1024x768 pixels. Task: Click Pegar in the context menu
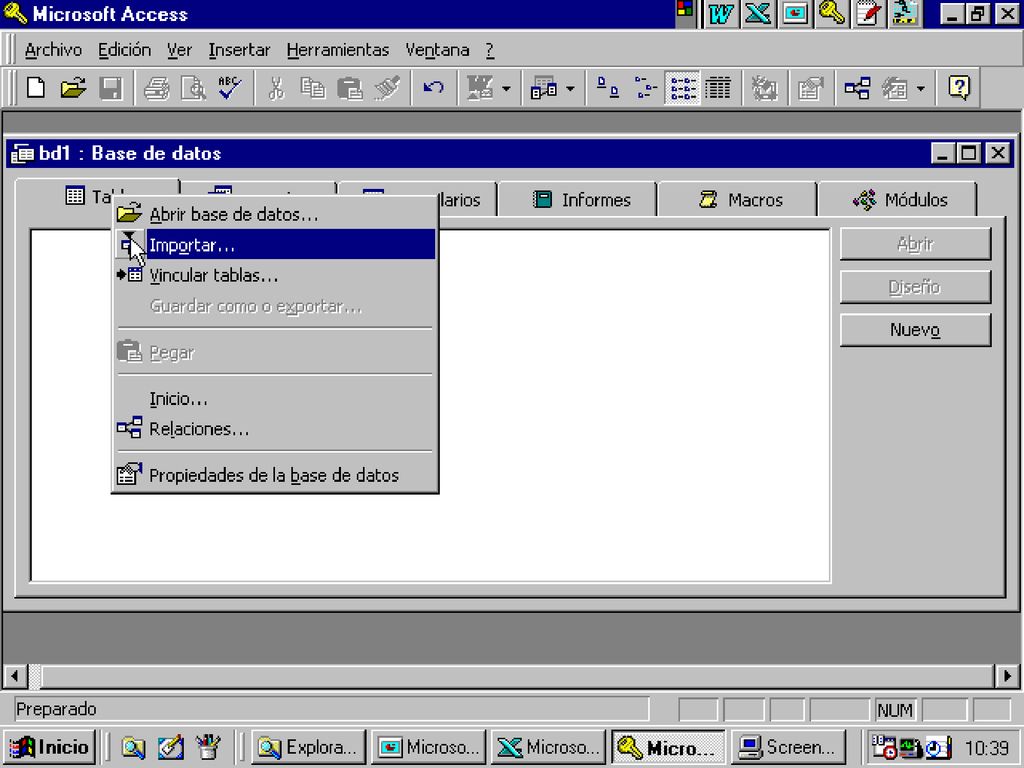275,353
